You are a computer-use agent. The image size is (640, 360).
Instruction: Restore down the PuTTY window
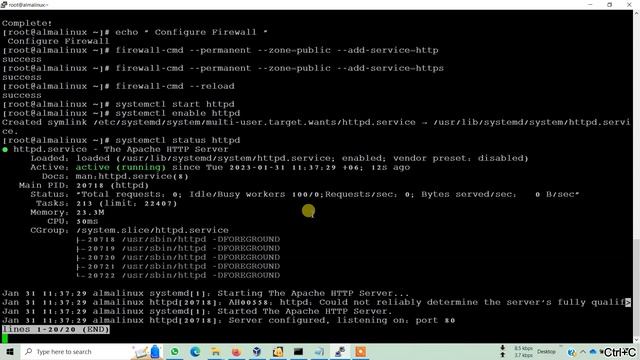click(x=609, y=4)
